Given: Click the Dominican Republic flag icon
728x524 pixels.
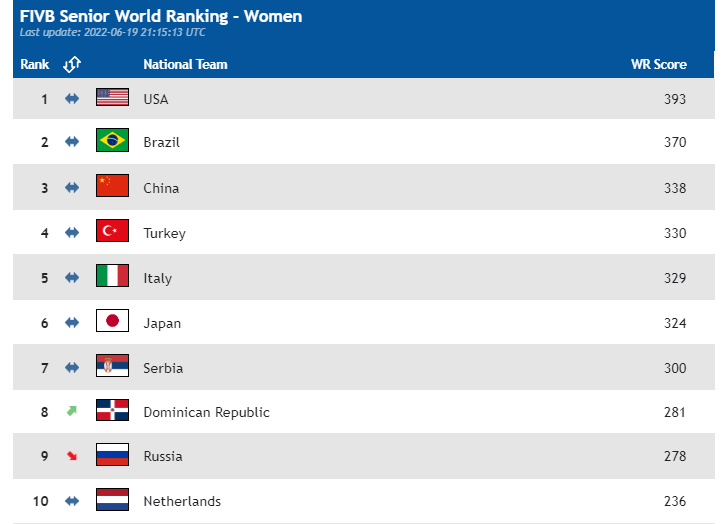Looking at the screenshot, I should [x=112, y=411].
